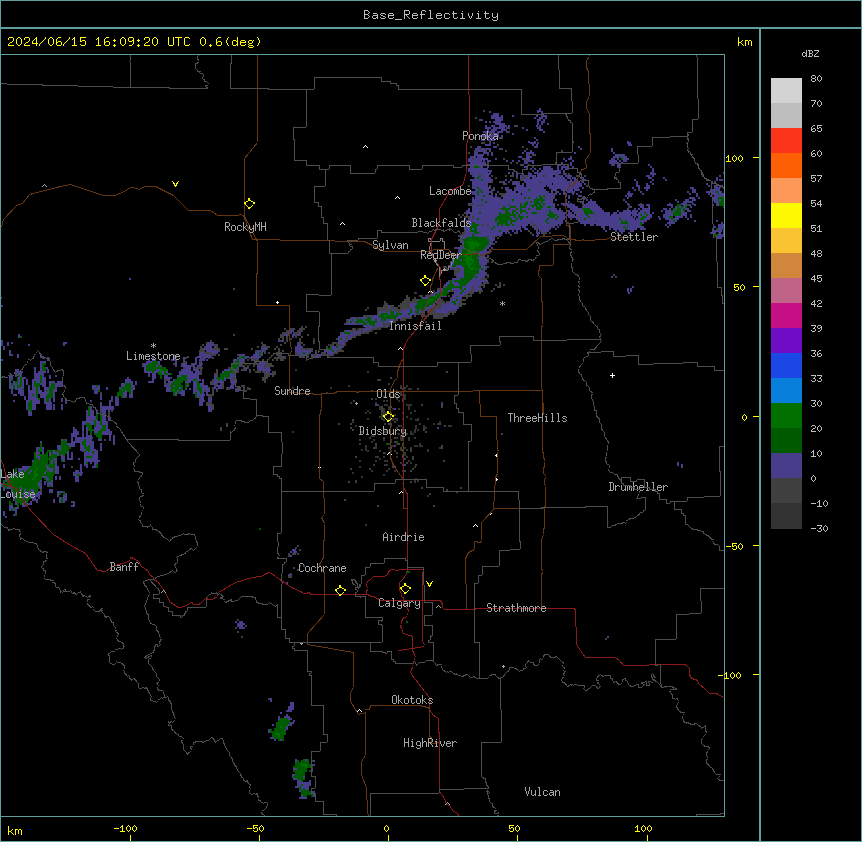This screenshot has height=842, width=862.
Task: Click the Okotoks town label
Action: [412, 700]
